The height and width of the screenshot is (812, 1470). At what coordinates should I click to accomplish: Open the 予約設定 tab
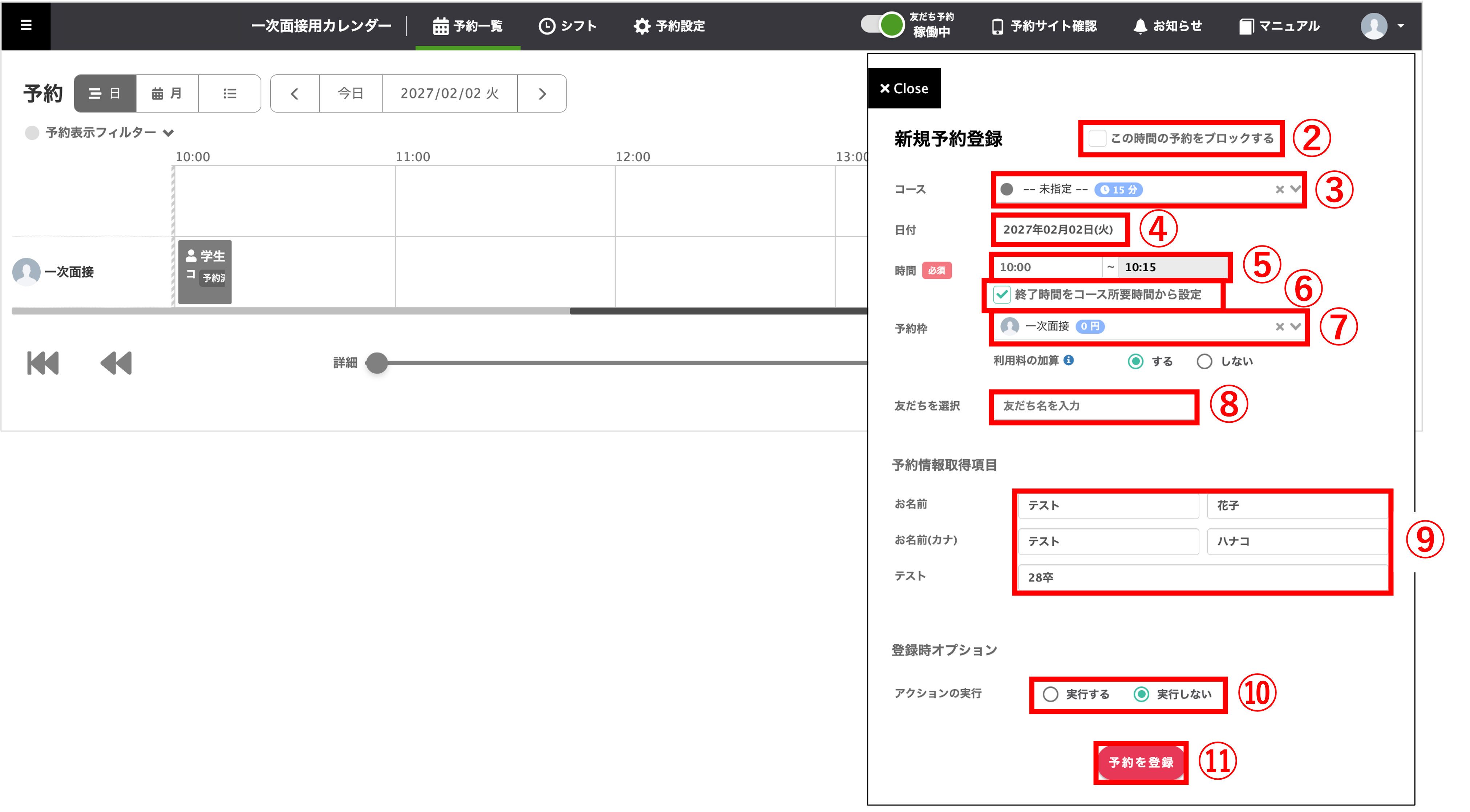(x=669, y=26)
